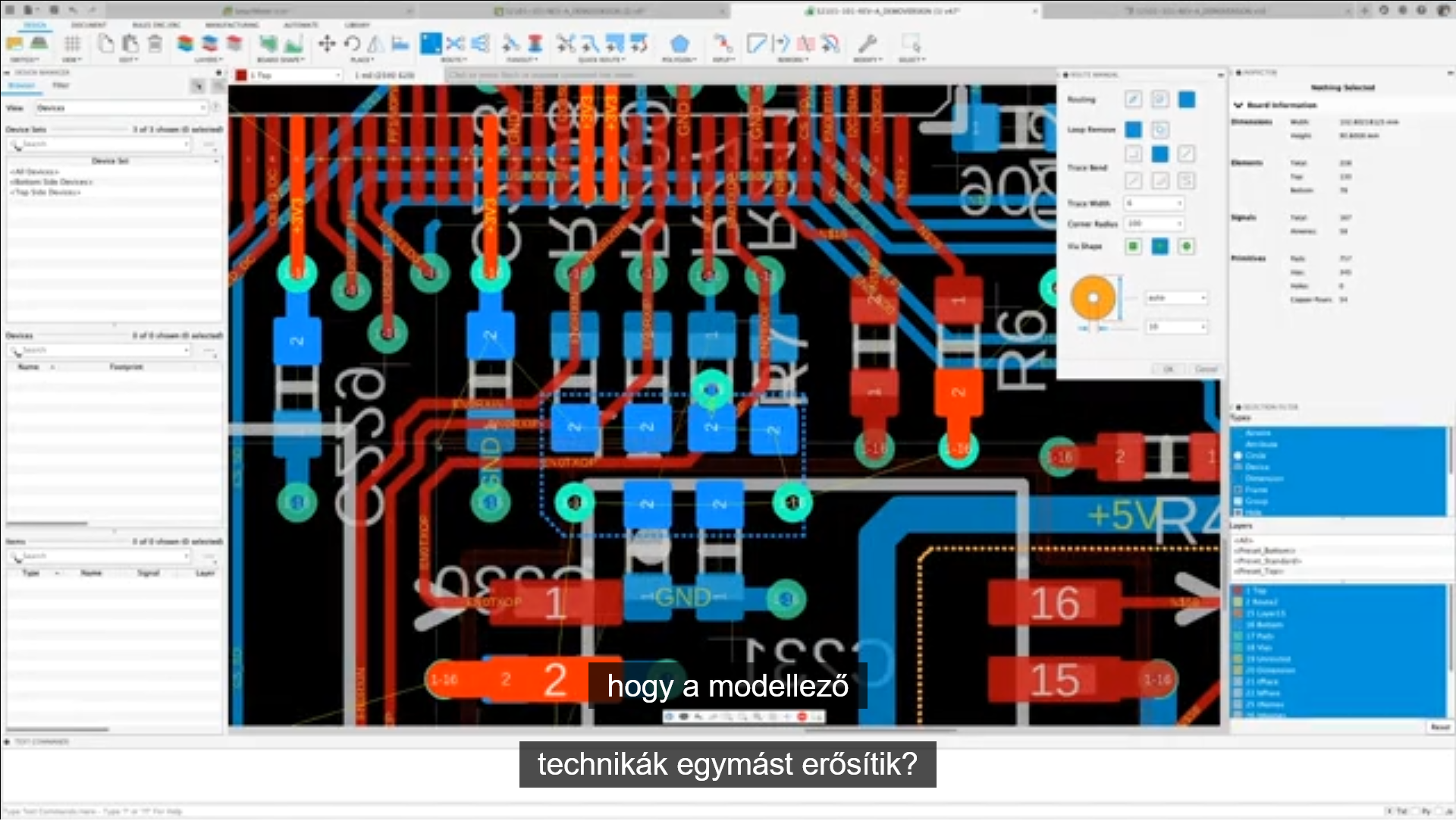The height and width of the screenshot is (821, 1456).
Task: Click the wrench Modify tool icon
Action: pos(868,43)
